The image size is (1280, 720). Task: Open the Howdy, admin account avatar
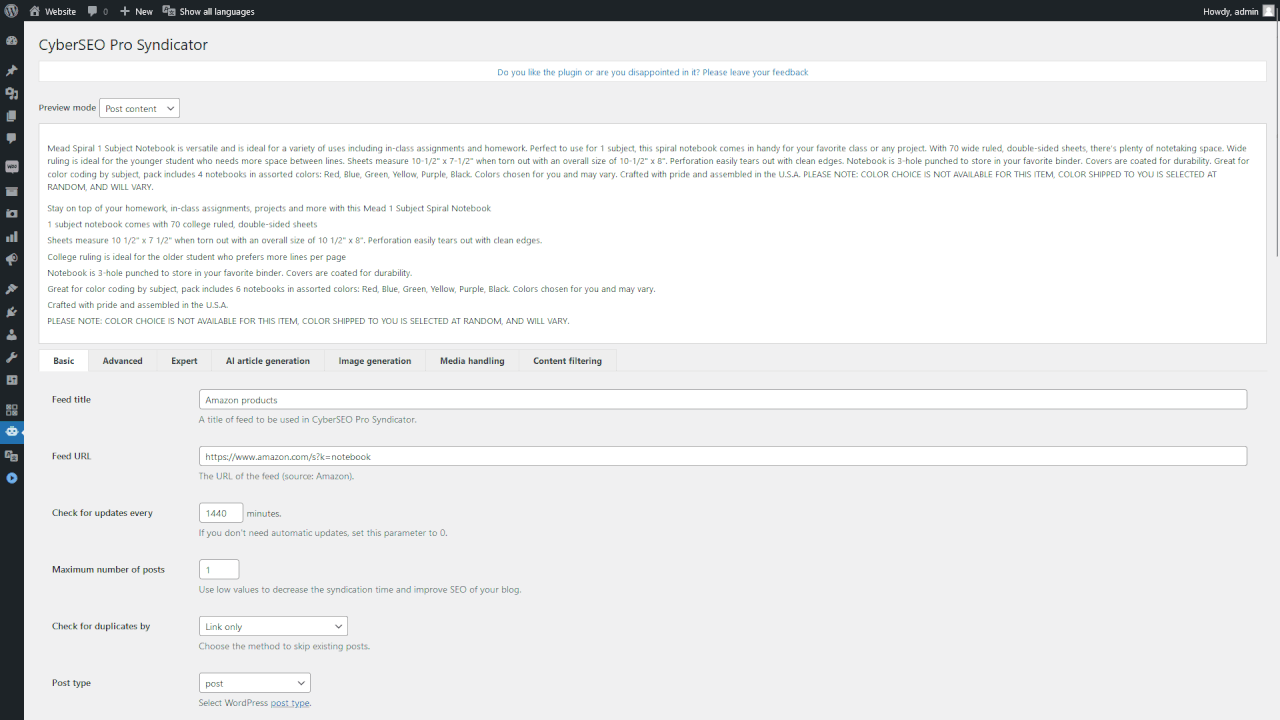[x=1268, y=11]
